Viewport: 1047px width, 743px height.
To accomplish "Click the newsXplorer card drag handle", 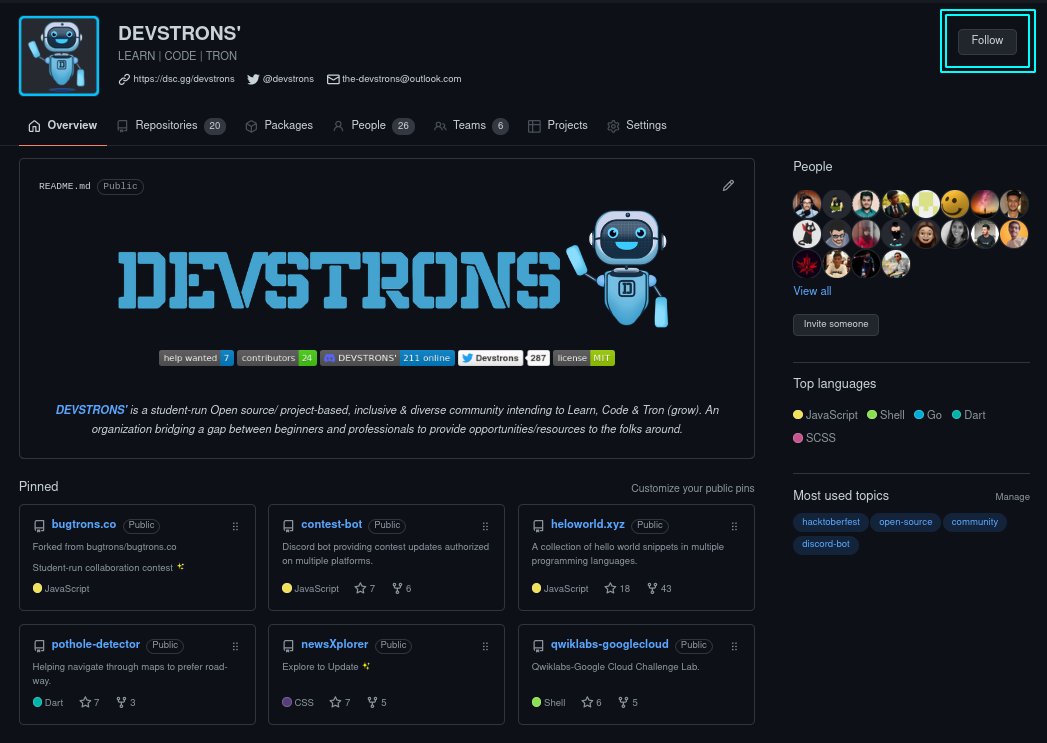I will (x=485, y=646).
